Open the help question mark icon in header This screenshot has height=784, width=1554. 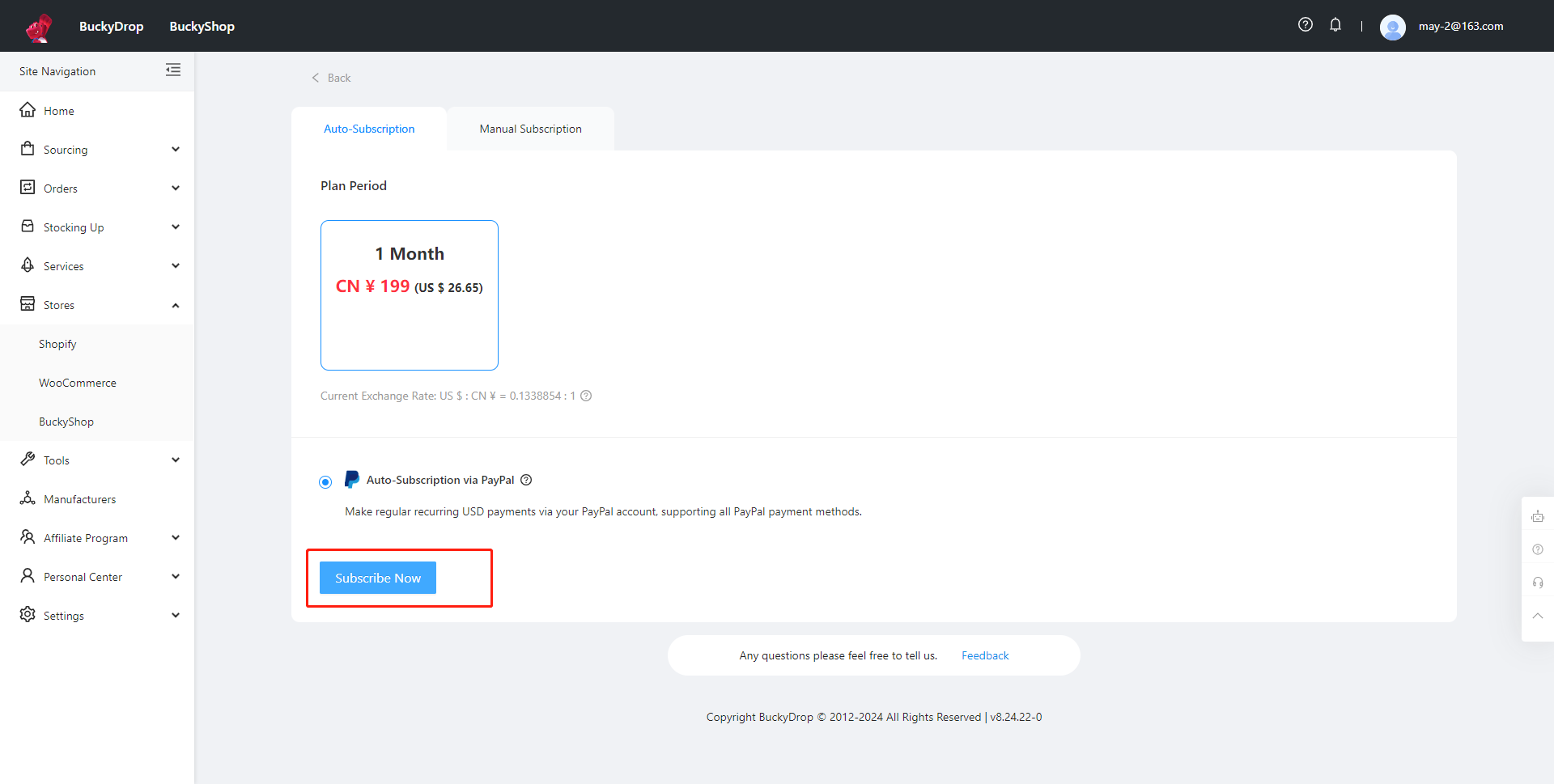pos(1306,25)
